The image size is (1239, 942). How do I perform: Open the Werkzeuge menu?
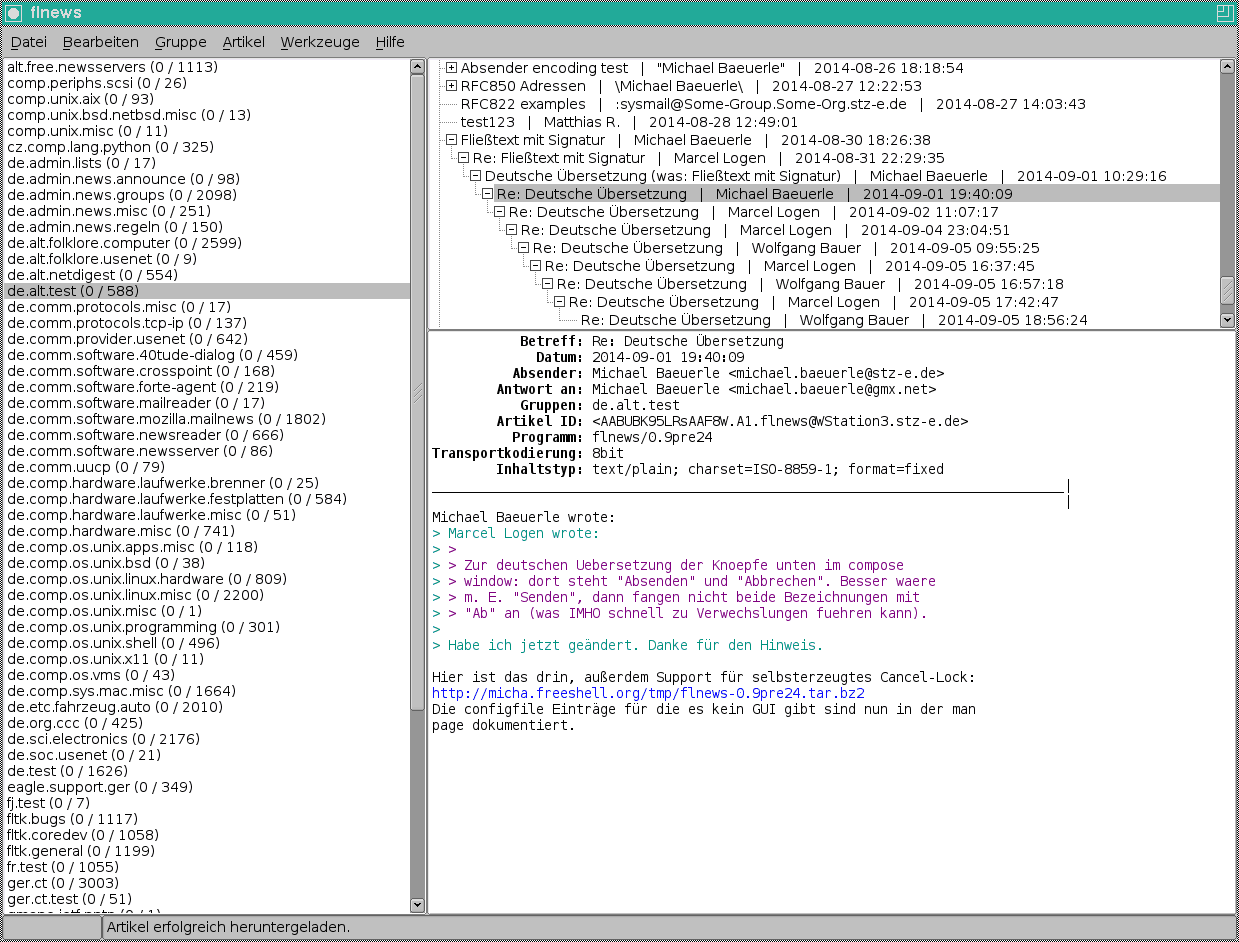(319, 42)
